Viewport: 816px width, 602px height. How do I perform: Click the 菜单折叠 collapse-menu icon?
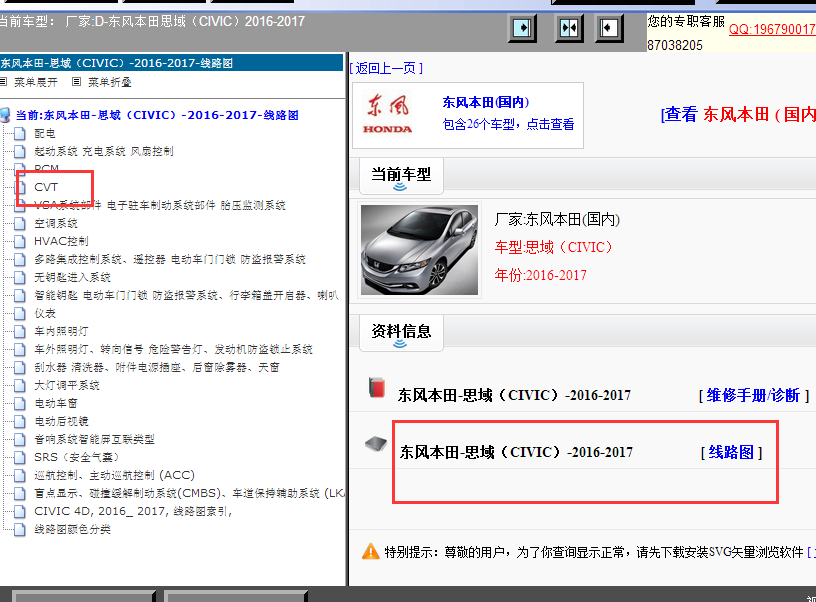76,82
